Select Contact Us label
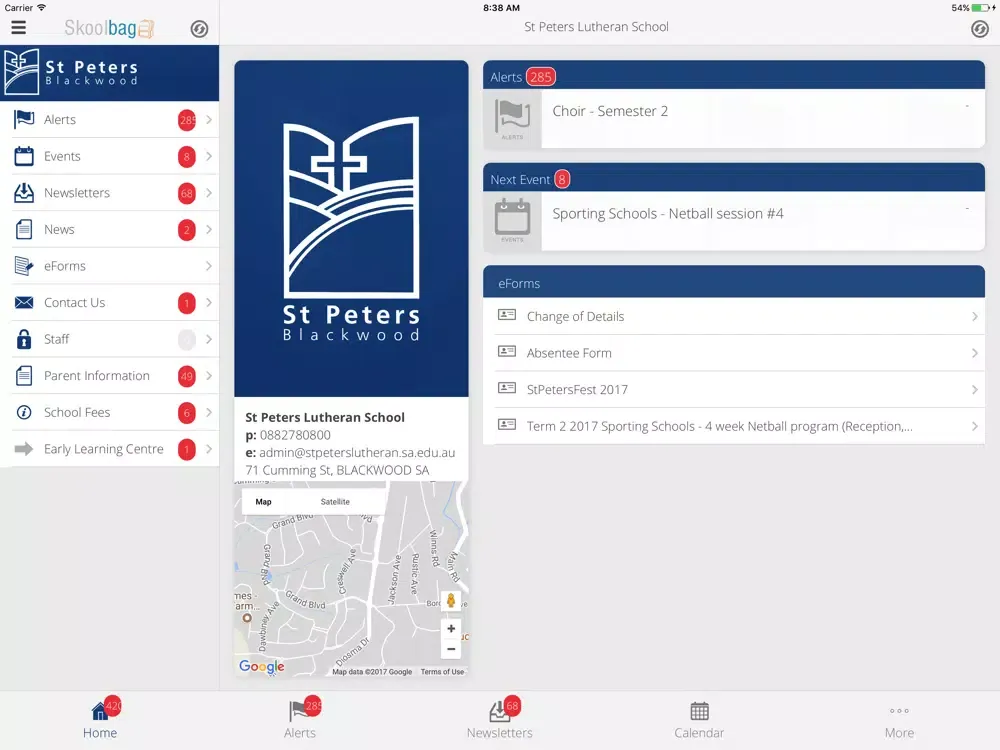This screenshot has height=750, width=1000. 75,302
